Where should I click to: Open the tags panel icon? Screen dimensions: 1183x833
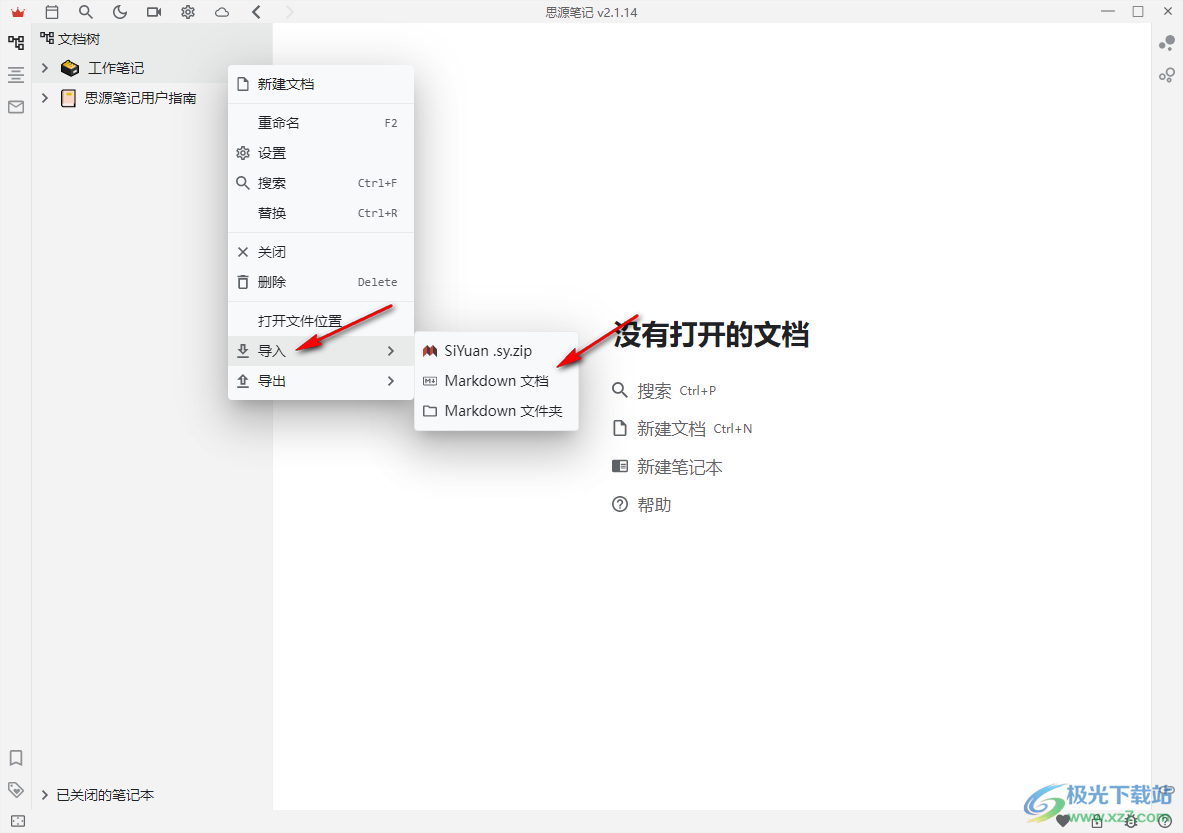pos(16,790)
